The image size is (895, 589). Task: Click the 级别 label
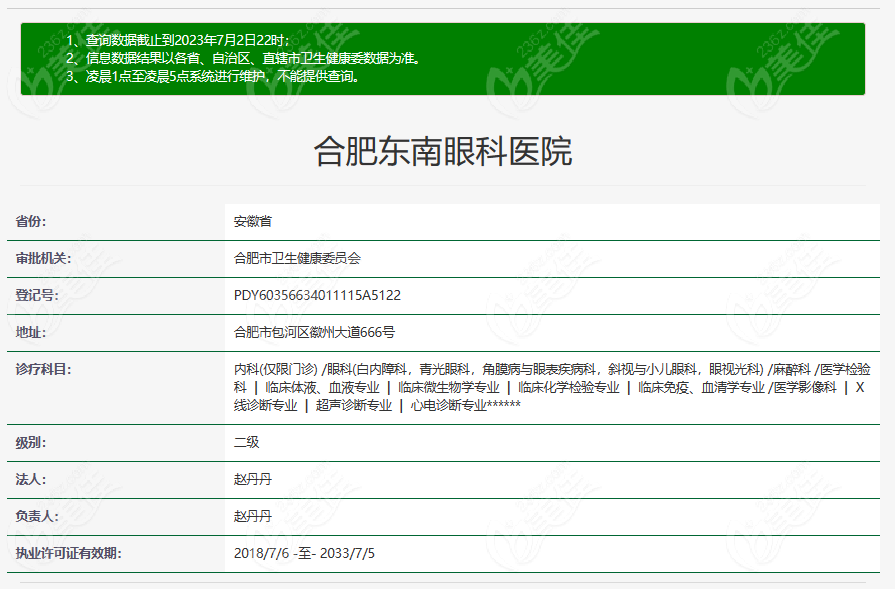pyautogui.click(x=31, y=443)
